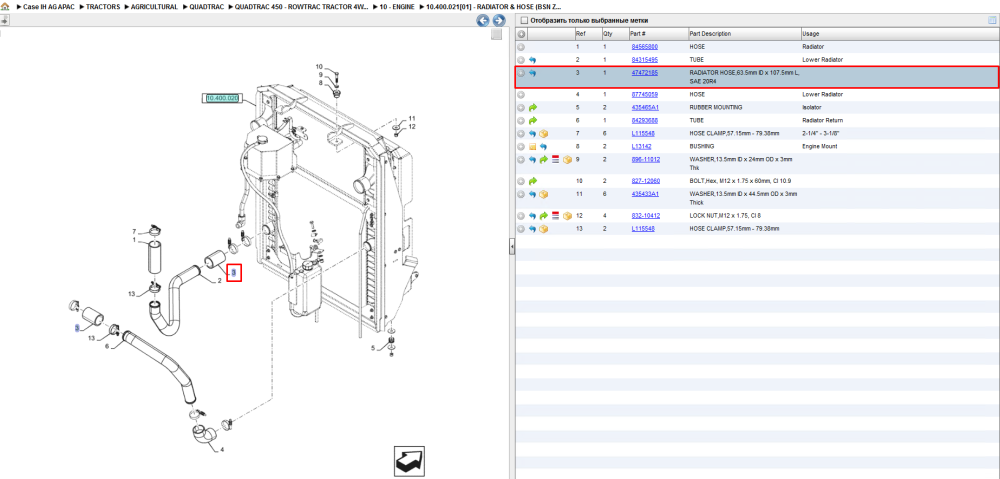
Task: Click green arrow on LOCK NUT row
Action: click(x=544, y=216)
